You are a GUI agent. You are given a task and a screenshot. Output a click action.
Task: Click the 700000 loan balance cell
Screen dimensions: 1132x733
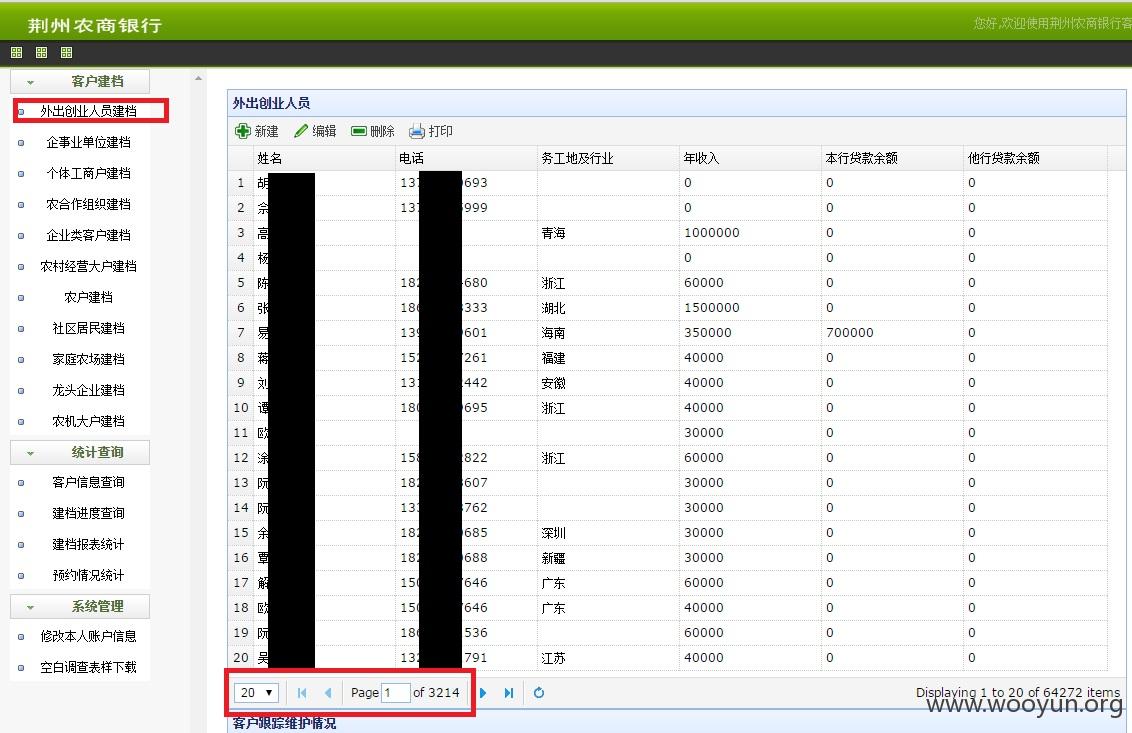pos(892,333)
